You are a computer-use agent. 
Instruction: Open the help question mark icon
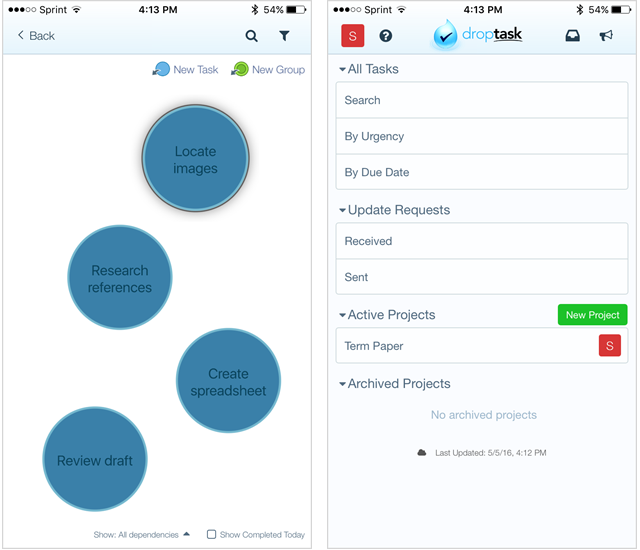tap(386, 36)
